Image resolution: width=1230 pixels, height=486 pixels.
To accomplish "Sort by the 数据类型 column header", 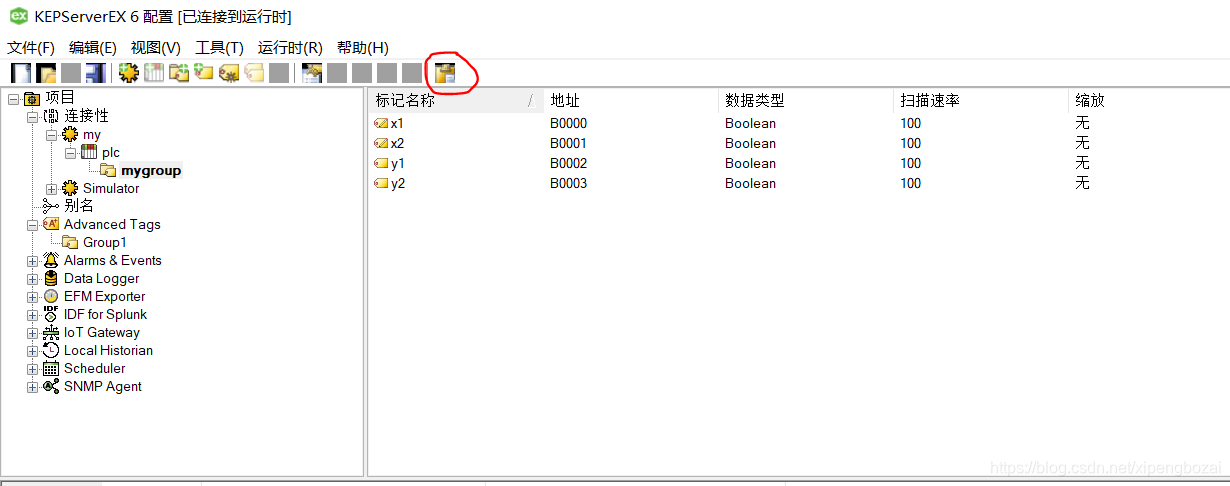I will [806, 100].
